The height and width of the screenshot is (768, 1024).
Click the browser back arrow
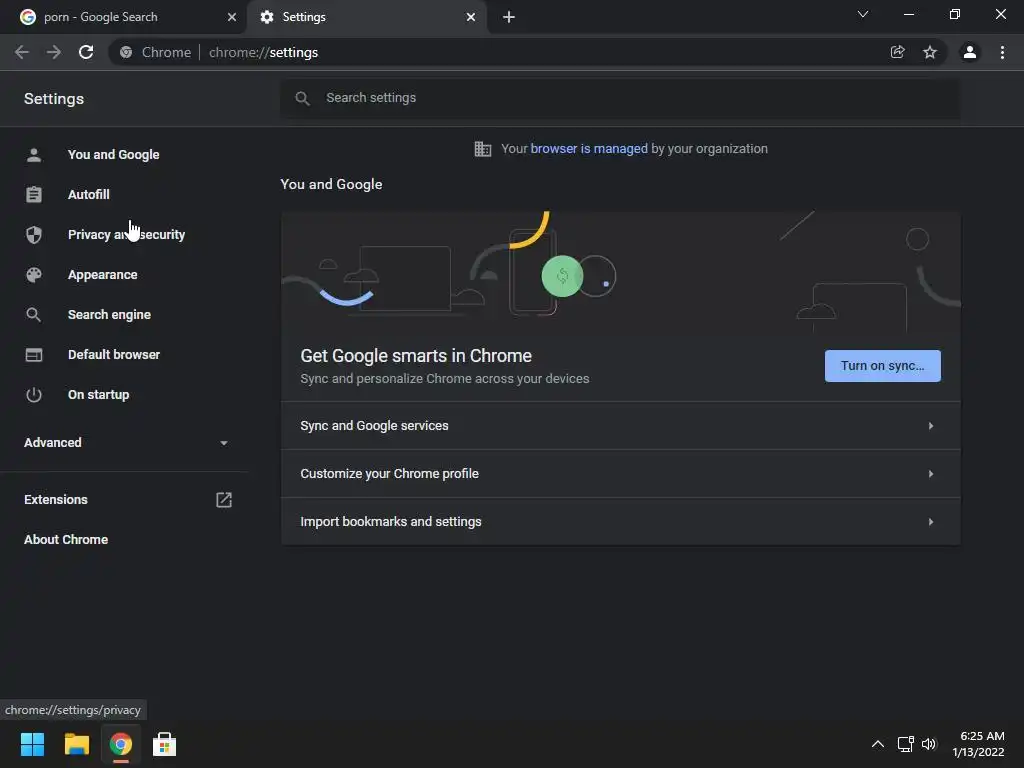point(22,52)
